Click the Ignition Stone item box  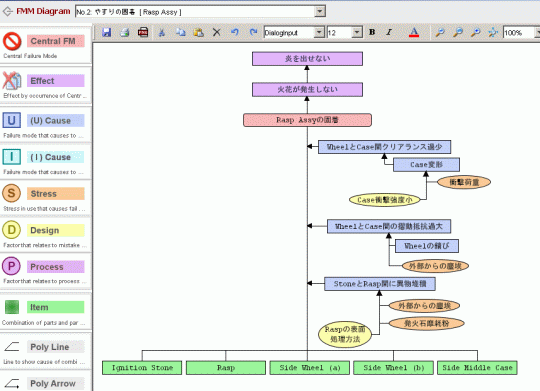pos(142,368)
